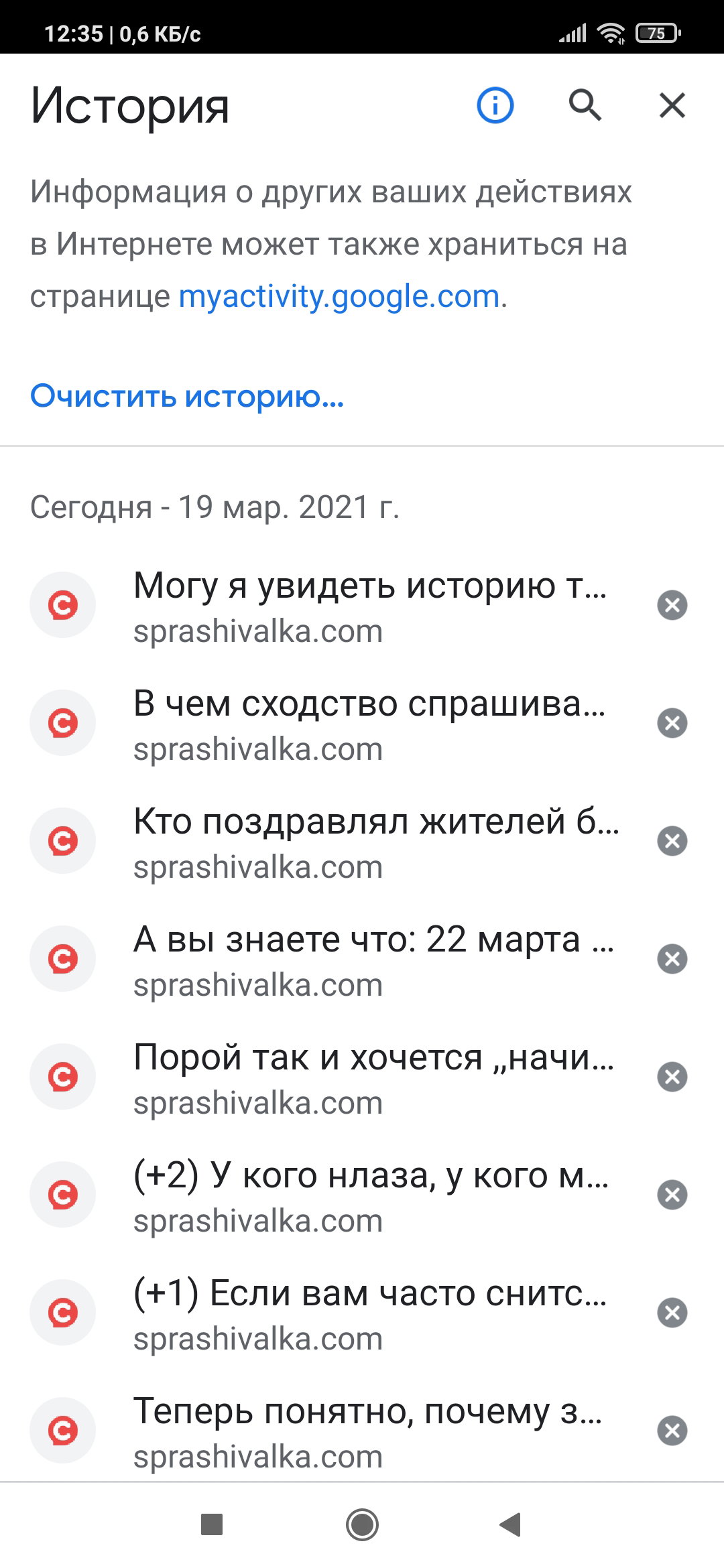Tap favicon of 'Порой так и хочется' entry
This screenshot has width=724, height=1568.
tap(63, 1077)
